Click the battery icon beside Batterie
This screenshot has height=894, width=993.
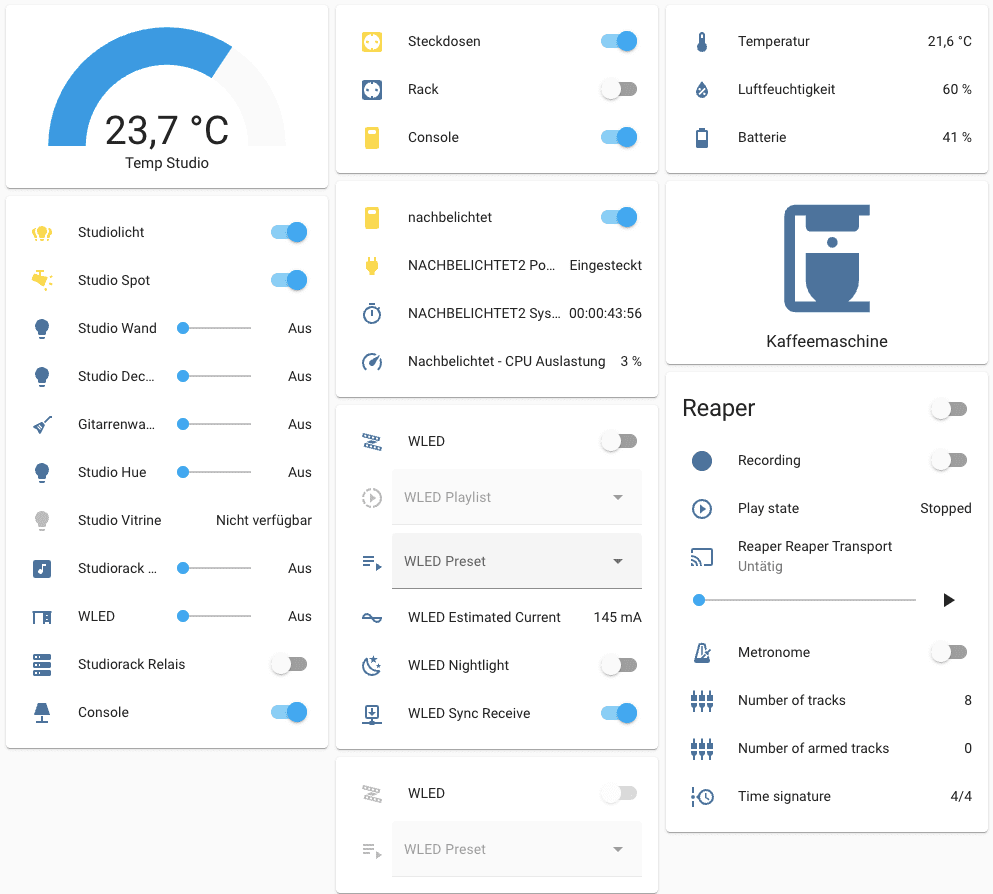(702, 138)
